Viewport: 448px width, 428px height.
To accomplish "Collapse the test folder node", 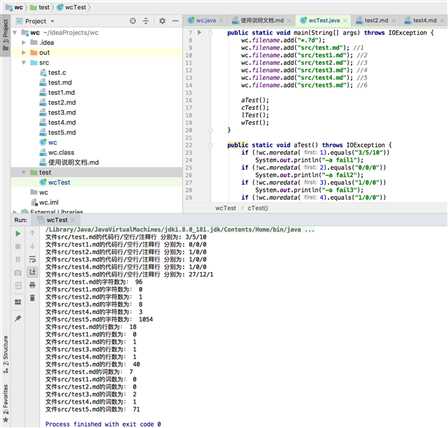I will tap(24, 172).
